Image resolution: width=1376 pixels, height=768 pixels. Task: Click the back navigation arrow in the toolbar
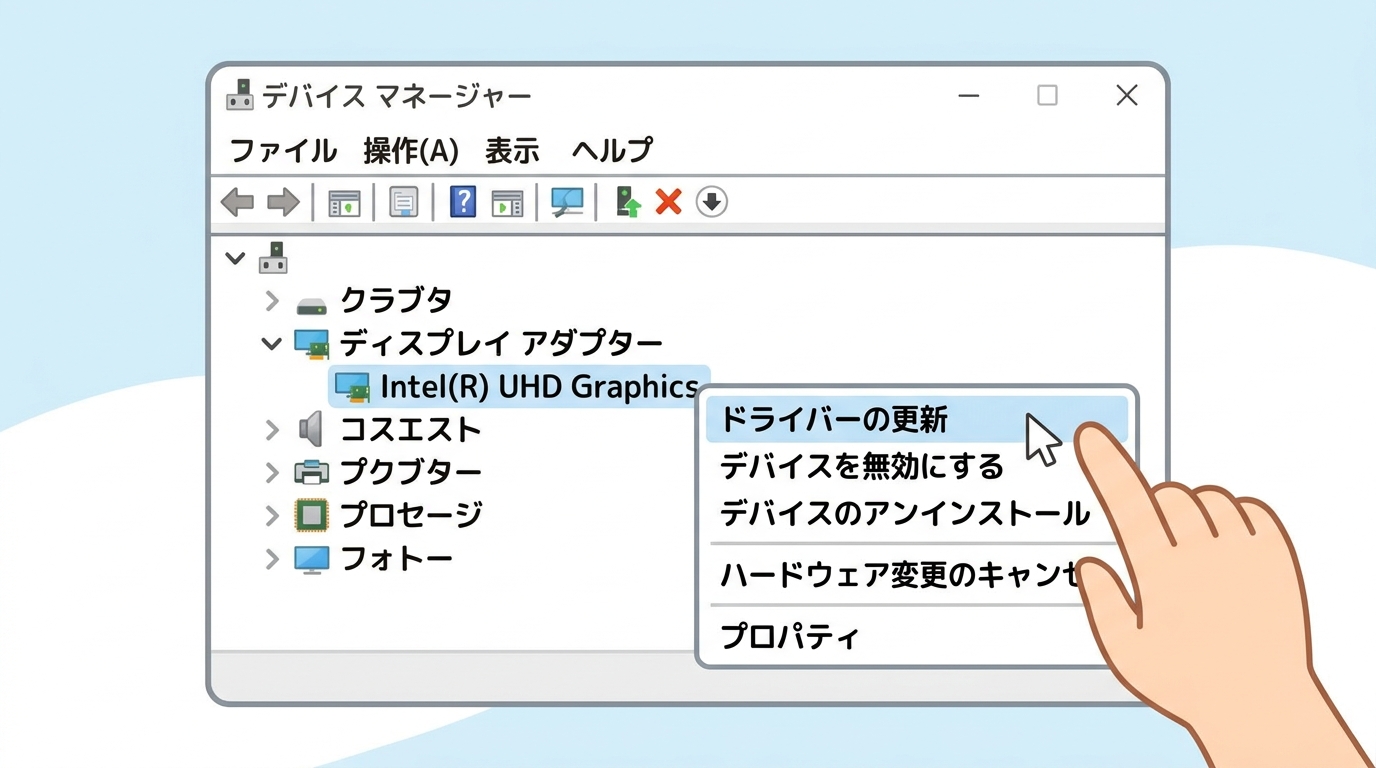click(237, 201)
